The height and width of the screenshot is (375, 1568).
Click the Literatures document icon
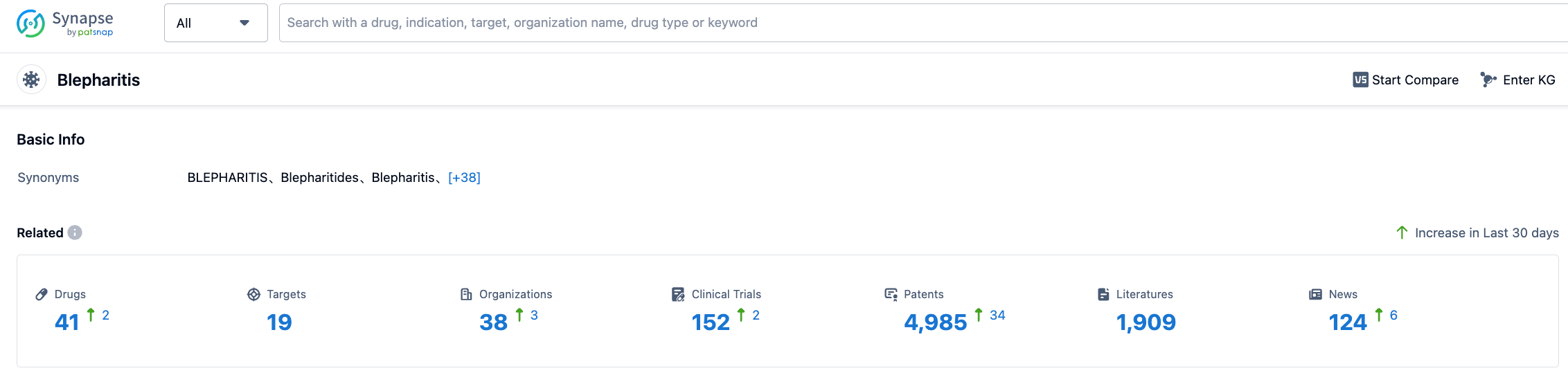pyautogui.click(x=1103, y=294)
